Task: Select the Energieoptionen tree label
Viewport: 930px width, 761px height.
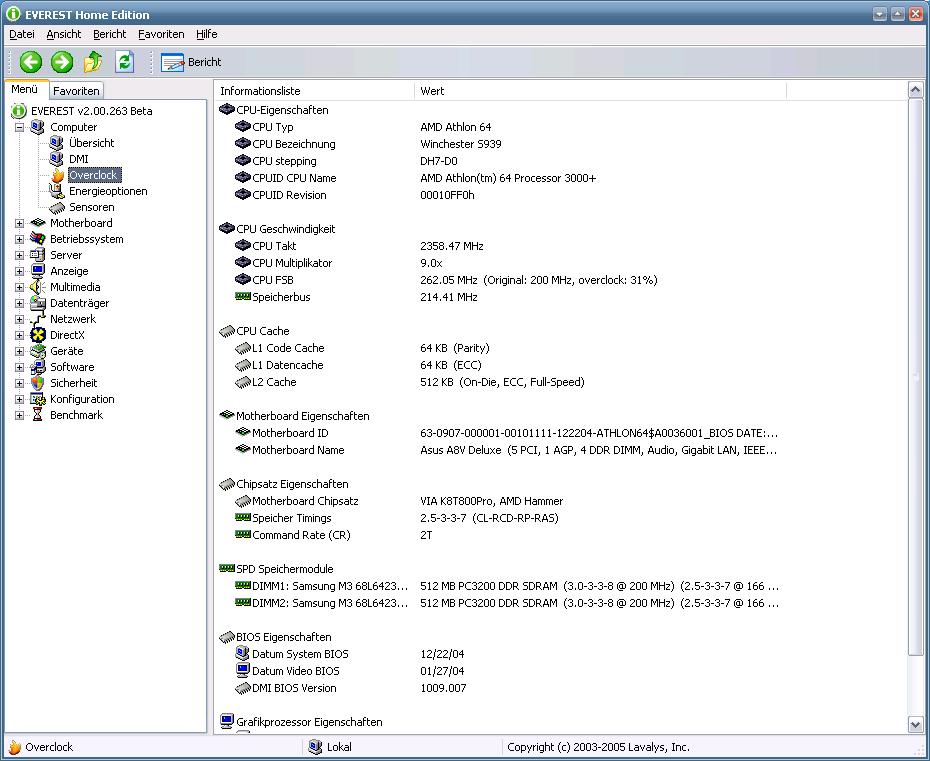Action: point(108,191)
